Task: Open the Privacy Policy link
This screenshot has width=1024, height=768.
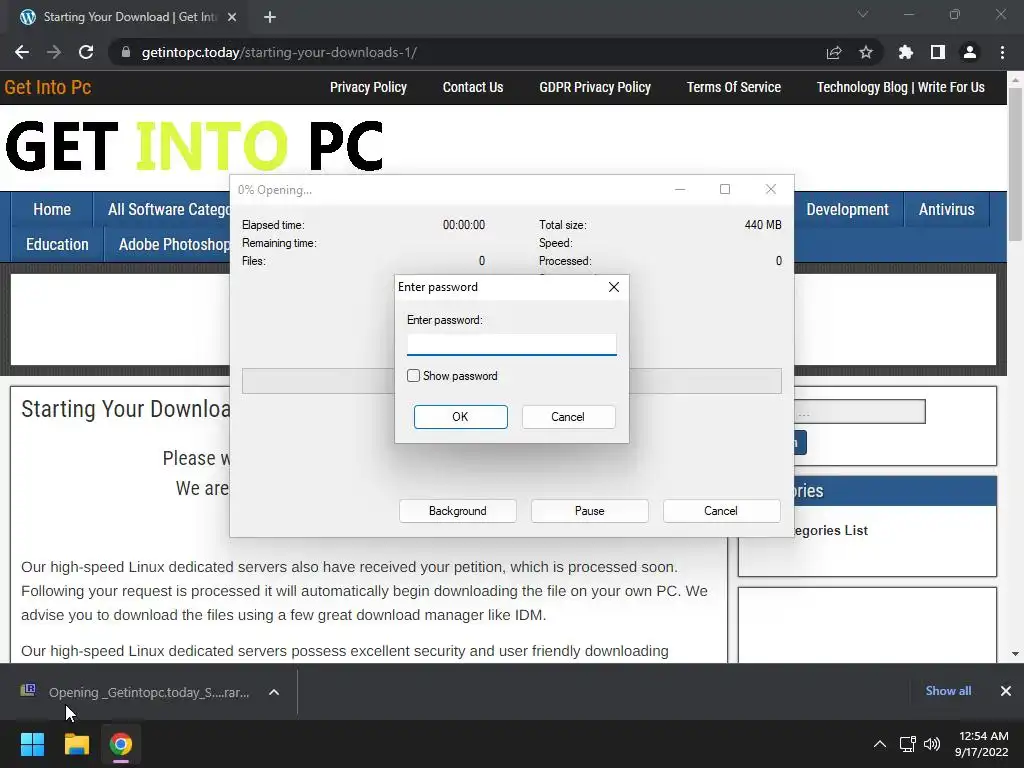Action: 368,88
